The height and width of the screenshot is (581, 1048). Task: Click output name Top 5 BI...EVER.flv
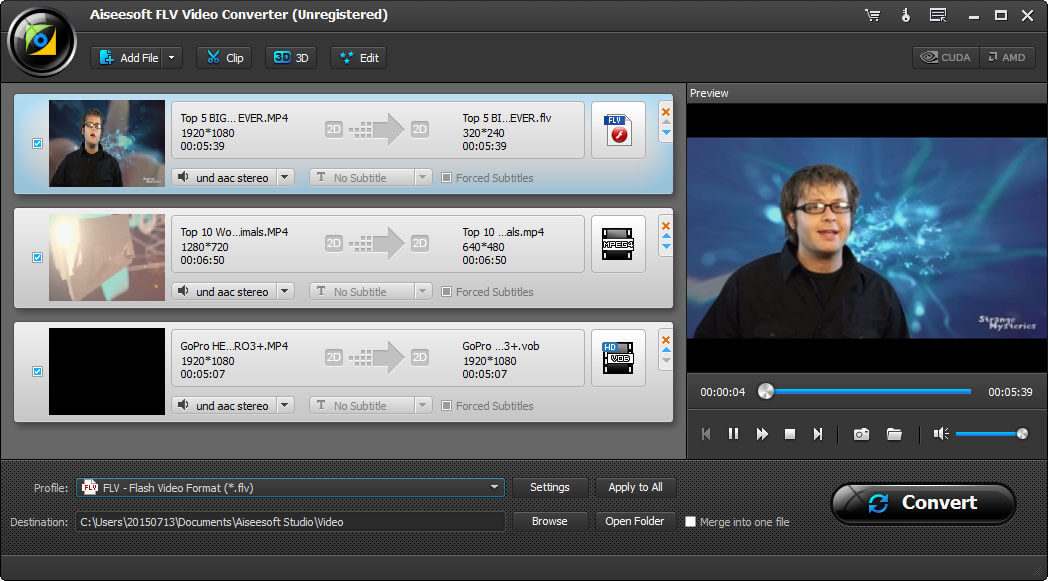tap(507, 118)
